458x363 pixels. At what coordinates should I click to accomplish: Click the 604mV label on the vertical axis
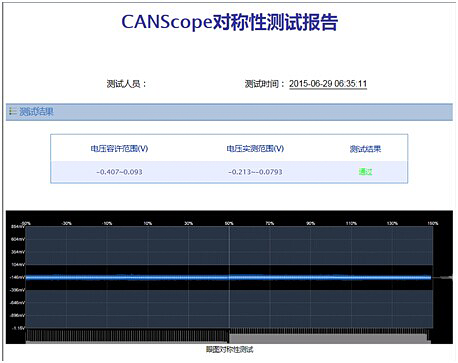point(18,239)
